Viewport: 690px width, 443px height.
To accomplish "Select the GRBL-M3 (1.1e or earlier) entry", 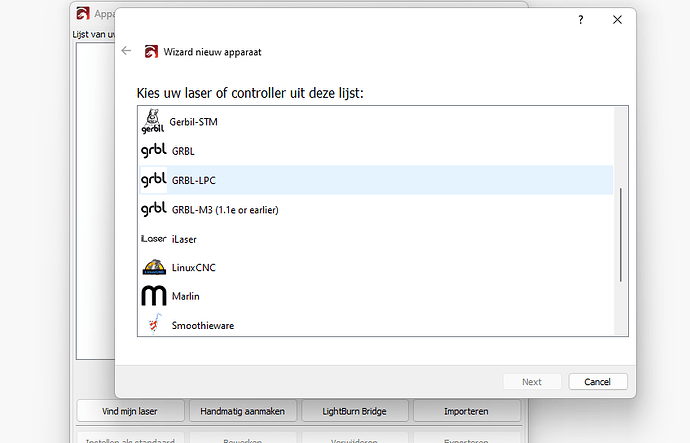I will tap(376, 209).
